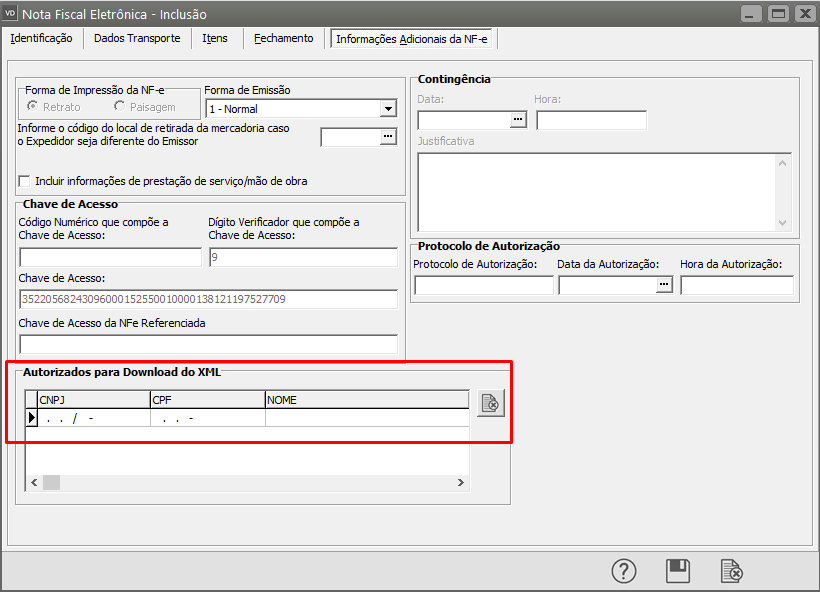The height and width of the screenshot is (592, 820).
Task: Open the Dados Transporte tab
Action: (x=137, y=38)
